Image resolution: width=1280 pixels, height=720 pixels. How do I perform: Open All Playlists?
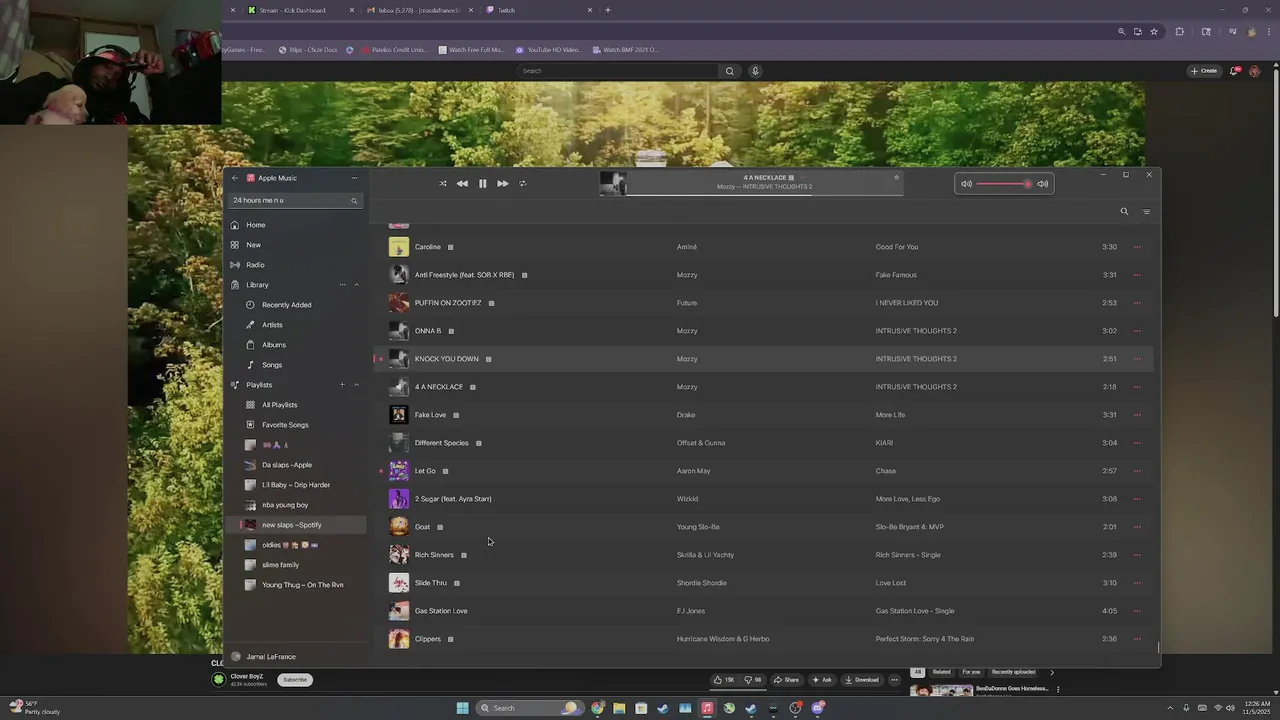click(x=279, y=405)
